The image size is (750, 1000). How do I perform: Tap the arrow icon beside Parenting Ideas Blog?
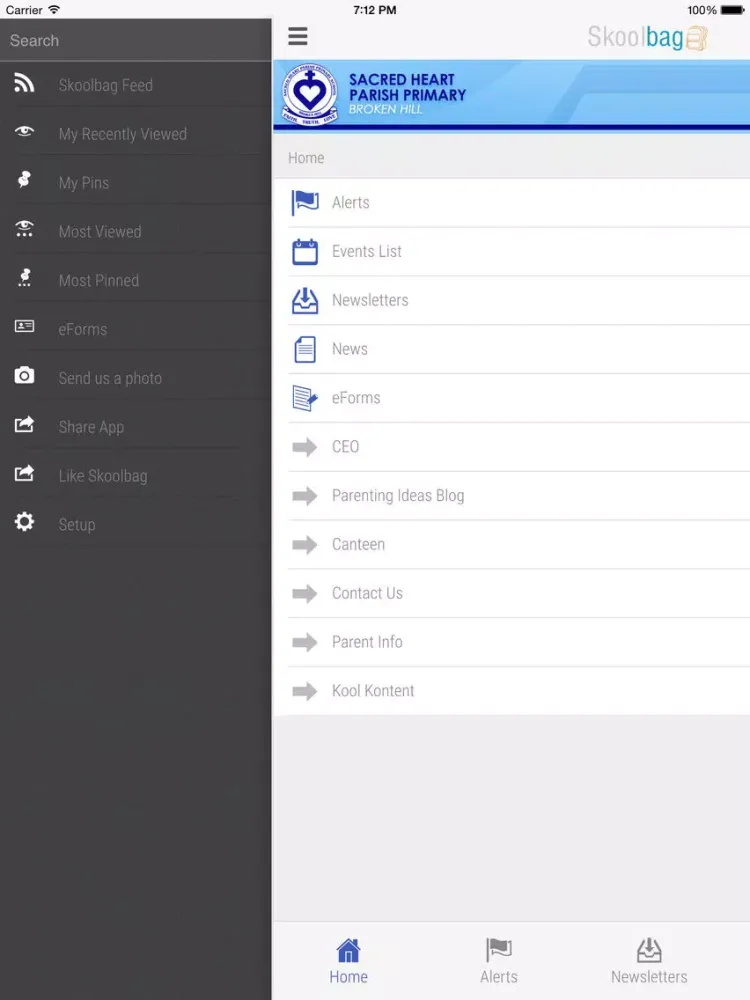click(x=305, y=496)
